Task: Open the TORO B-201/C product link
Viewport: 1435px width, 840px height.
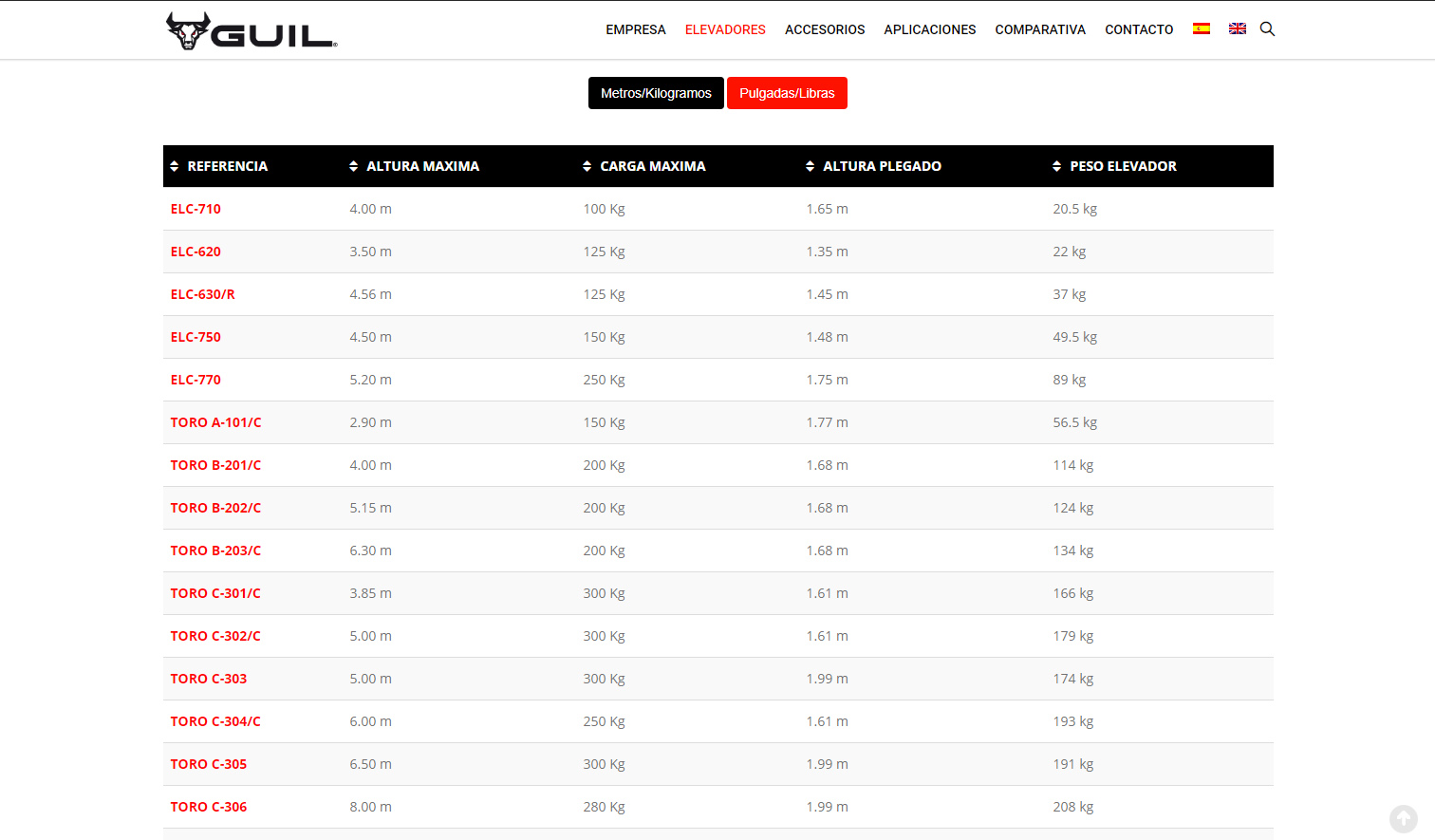Action: pos(215,465)
